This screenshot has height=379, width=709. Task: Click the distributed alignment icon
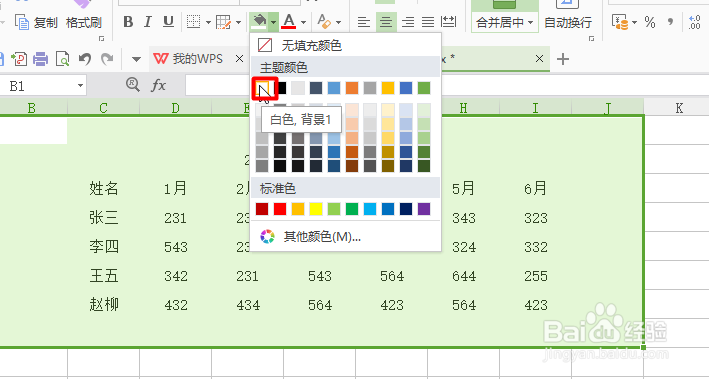(x=449, y=22)
